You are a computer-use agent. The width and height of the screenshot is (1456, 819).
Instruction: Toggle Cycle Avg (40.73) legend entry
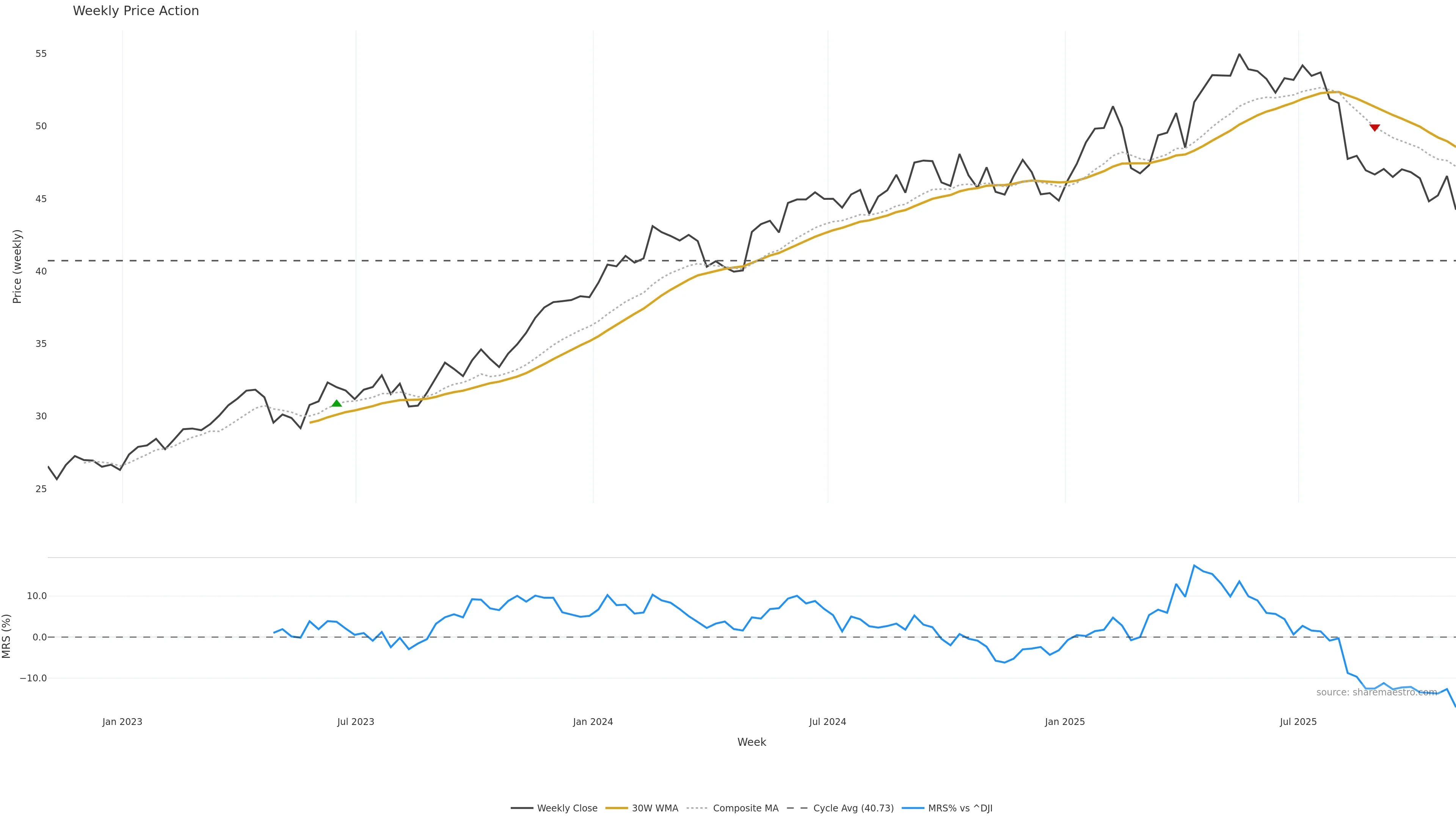pyautogui.click(x=853, y=808)
